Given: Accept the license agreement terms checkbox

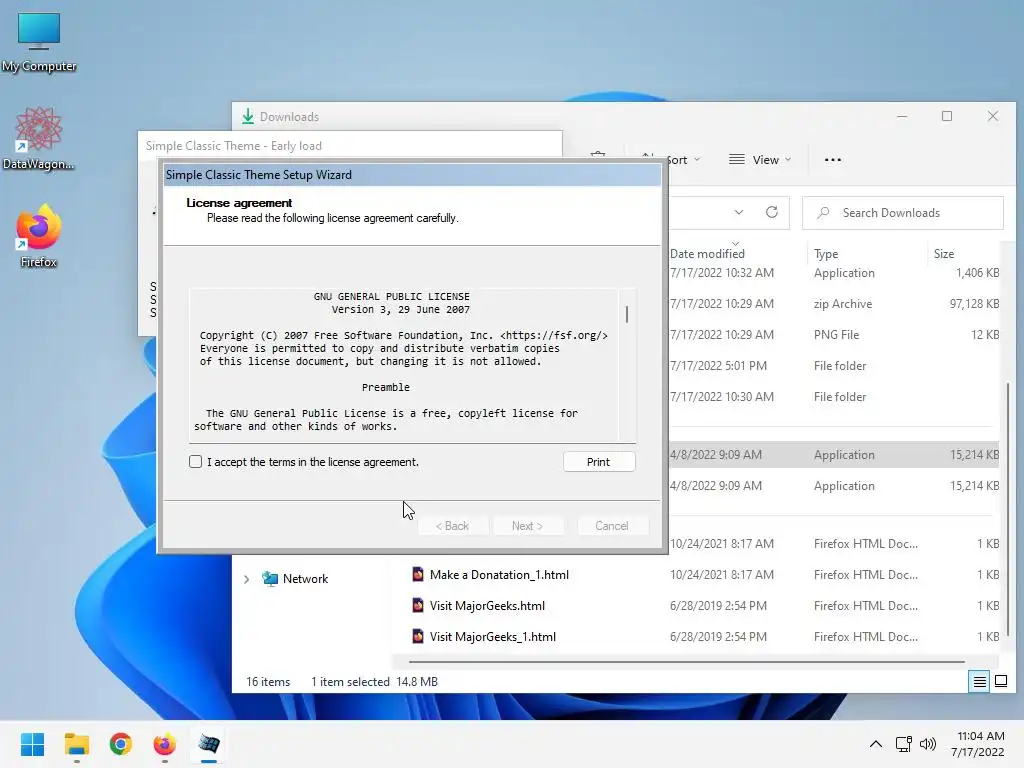Looking at the screenshot, I should click(x=195, y=462).
